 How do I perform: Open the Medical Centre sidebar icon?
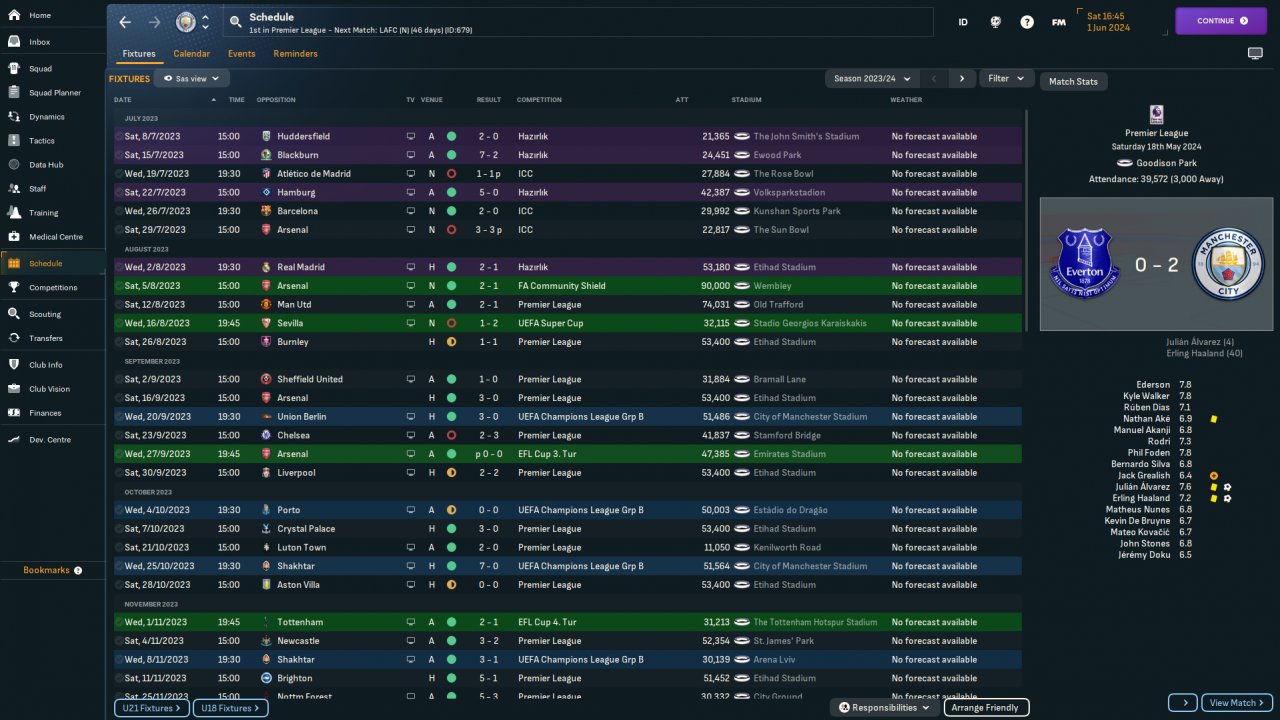point(15,237)
